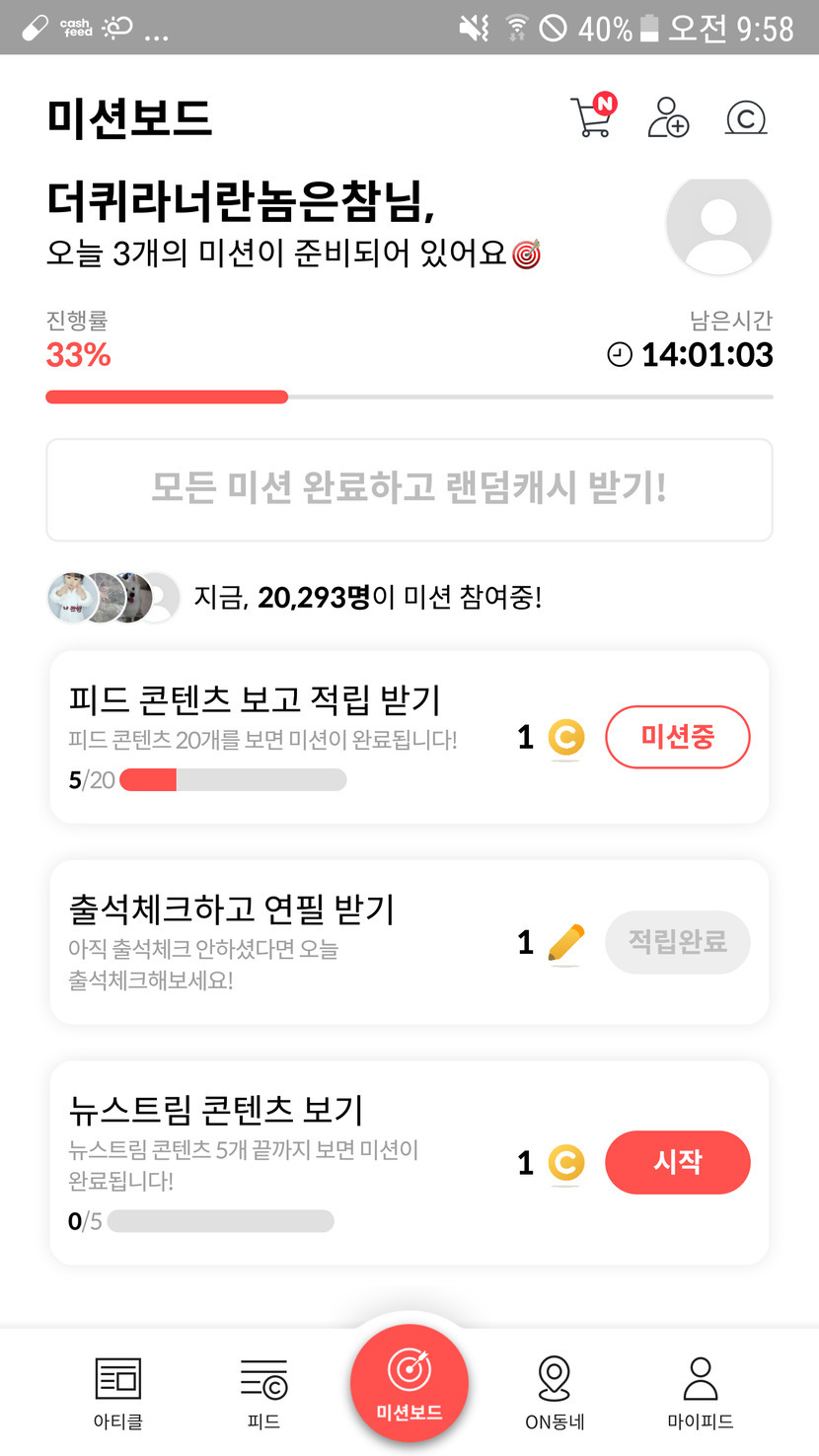Open the cash coin icon in header
Image resolution: width=819 pixels, height=1456 pixels.
(746, 118)
